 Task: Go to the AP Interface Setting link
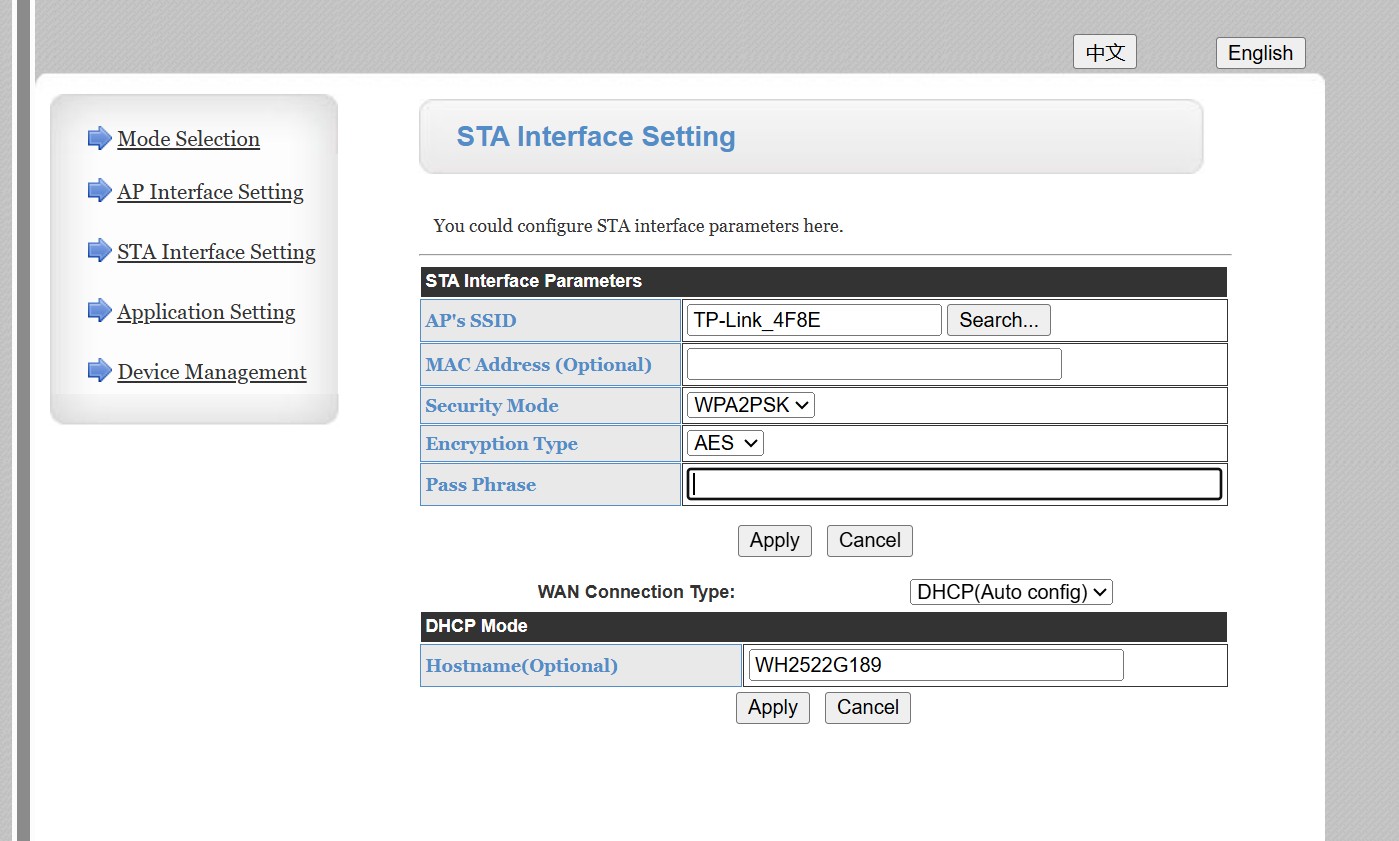(210, 192)
